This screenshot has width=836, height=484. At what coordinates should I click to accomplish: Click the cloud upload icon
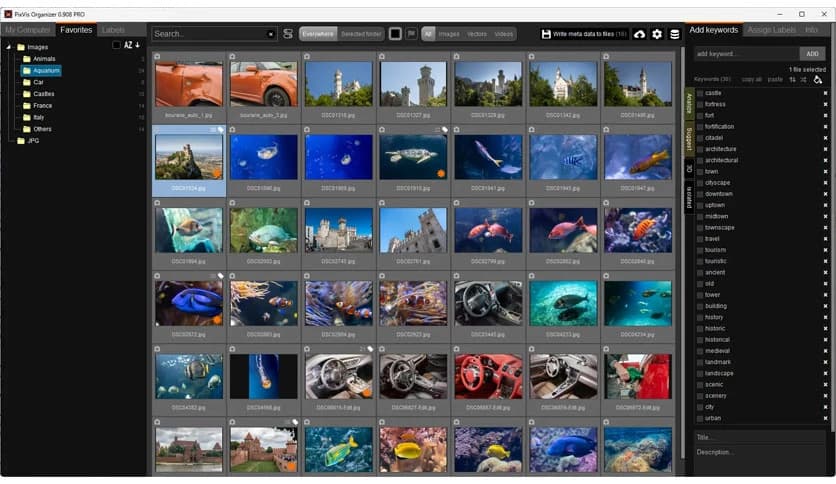point(640,34)
